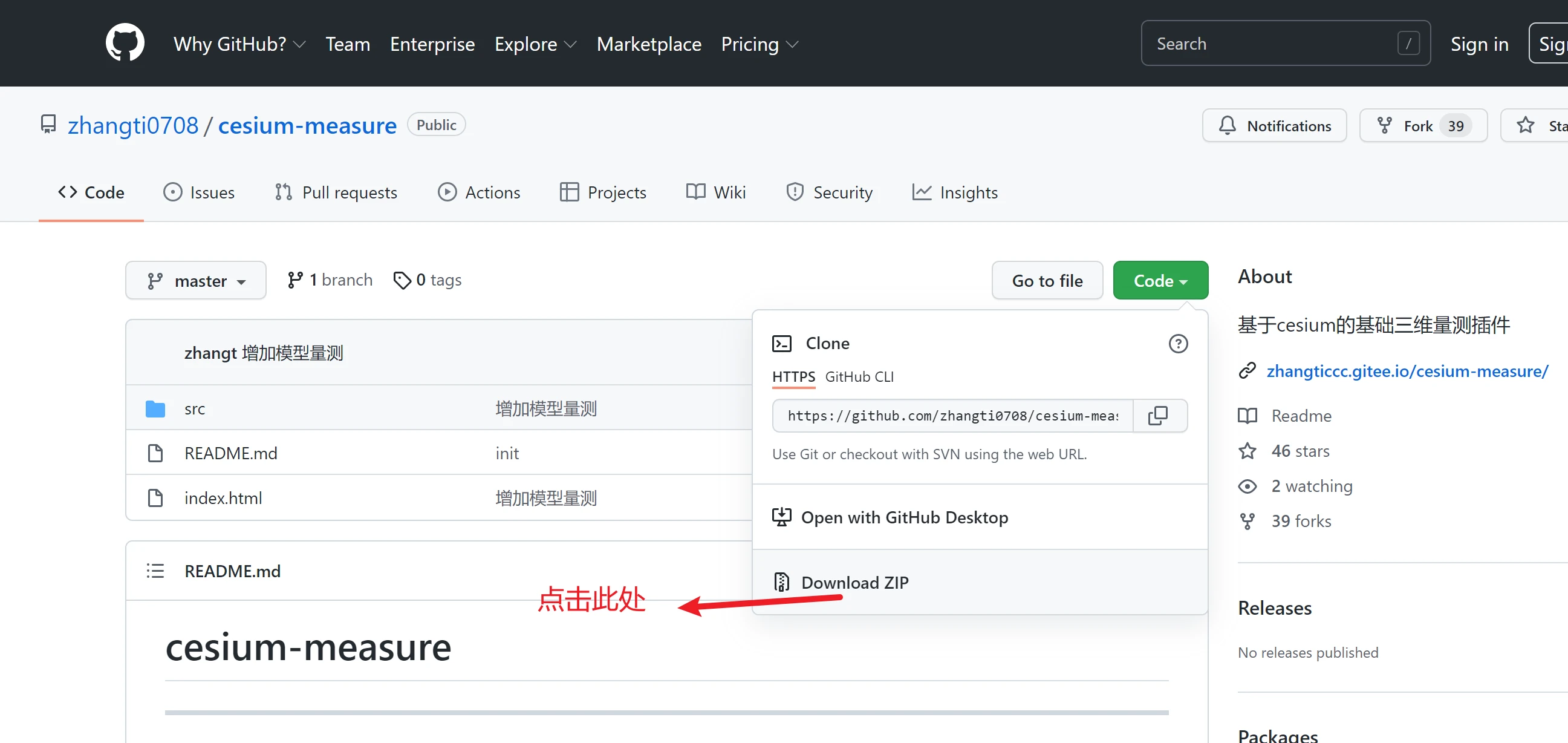The image size is (1568, 743).
Task: Click Sign in
Action: click(1479, 44)
